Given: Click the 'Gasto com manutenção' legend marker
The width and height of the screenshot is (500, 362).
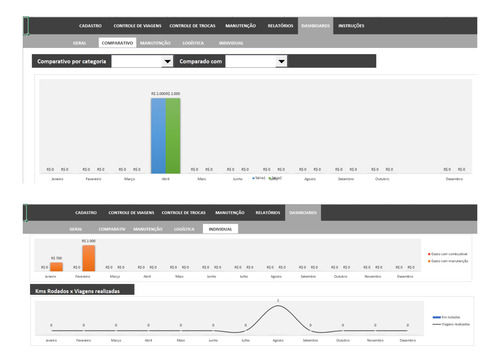Looking at the screenshot, I should [429, 261].
